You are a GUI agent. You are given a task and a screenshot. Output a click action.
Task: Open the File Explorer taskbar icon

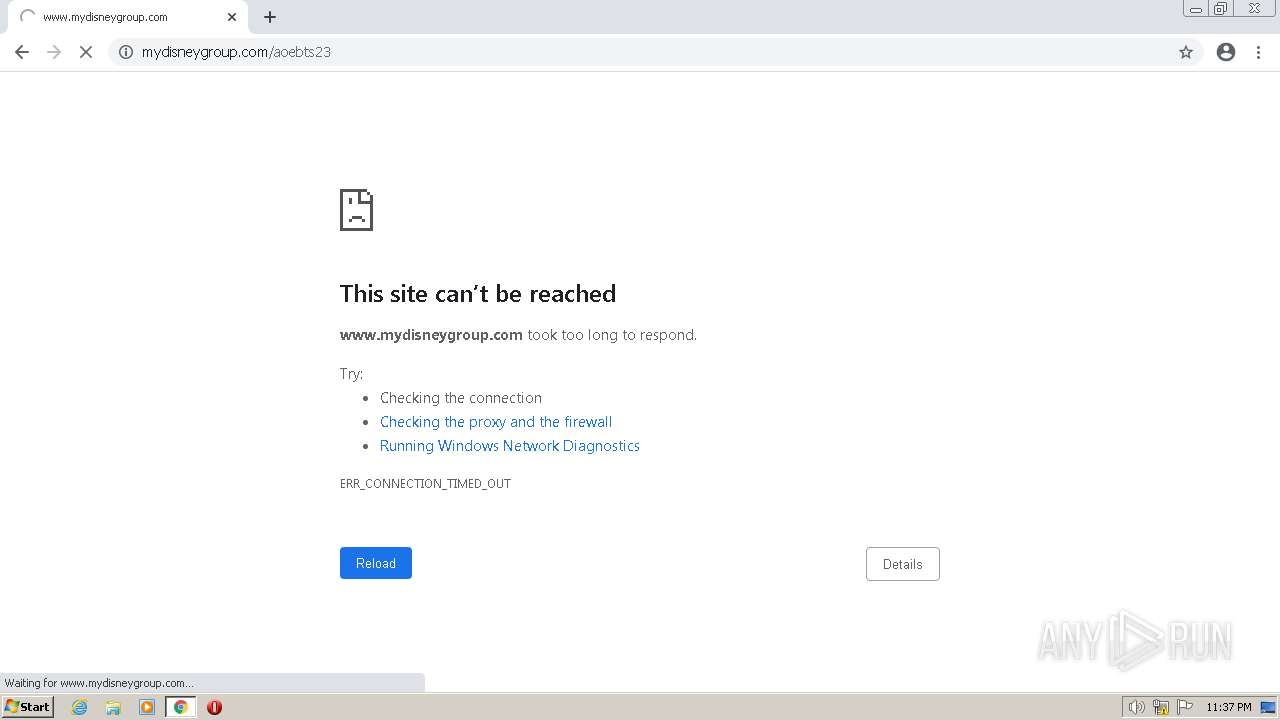click(x=113, y=707)
